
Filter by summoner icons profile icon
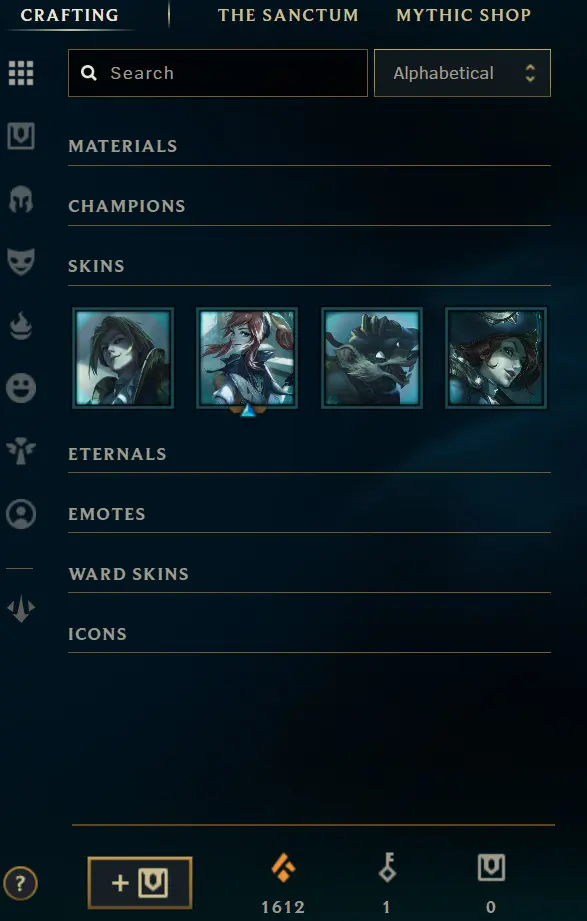point(21,514)
